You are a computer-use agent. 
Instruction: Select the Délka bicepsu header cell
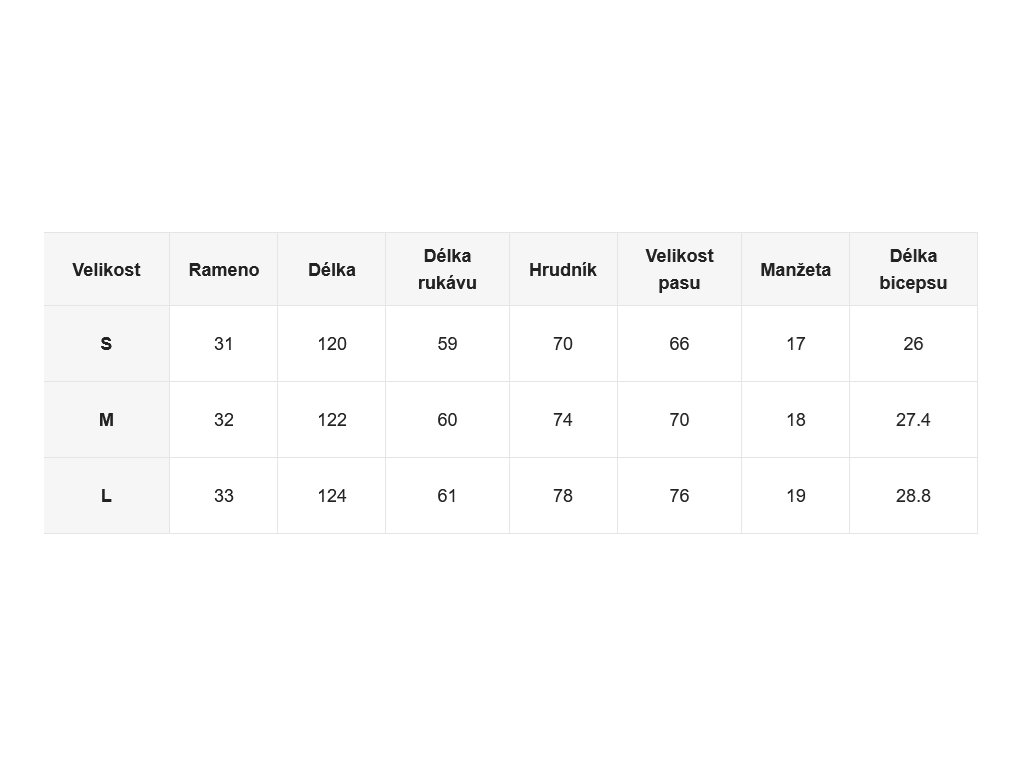[913, 269]
